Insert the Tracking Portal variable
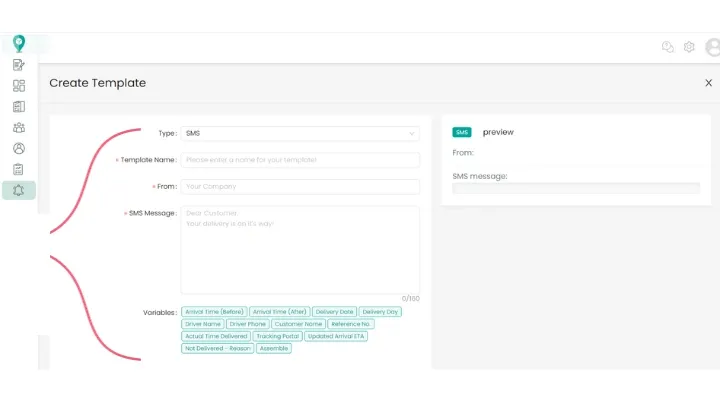Screen dimensions: 720x405 point(277,336)
